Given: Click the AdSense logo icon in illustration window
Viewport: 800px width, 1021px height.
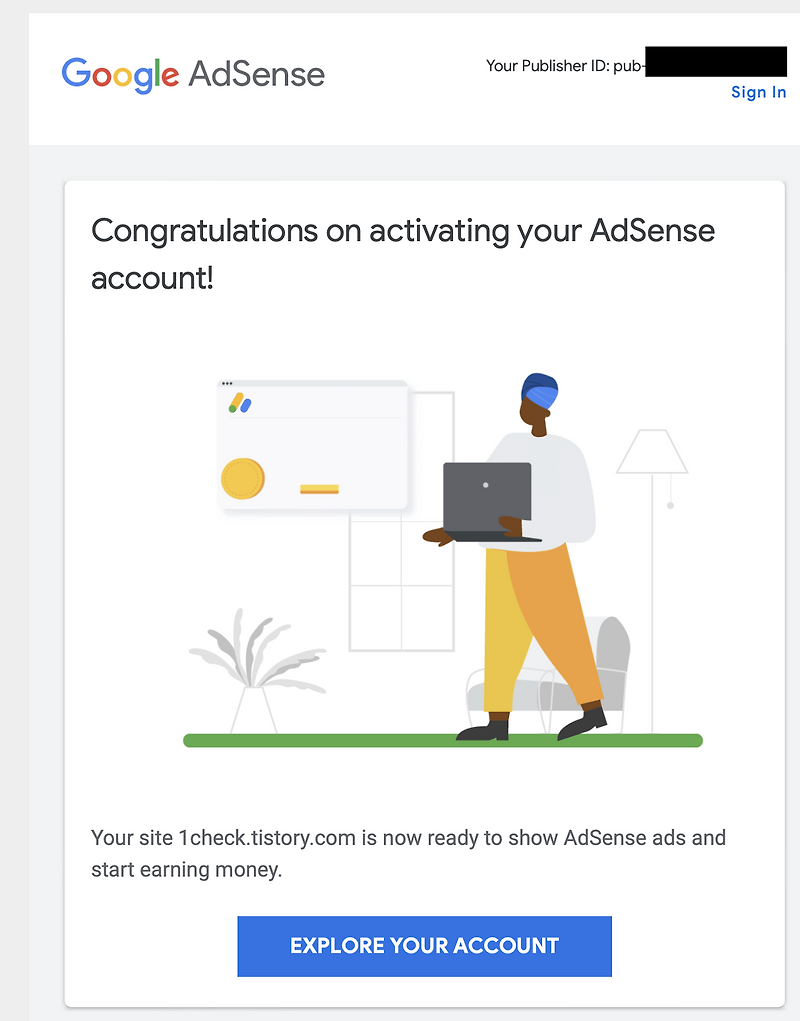Looking at the screenshot, I should pos(240,403).
